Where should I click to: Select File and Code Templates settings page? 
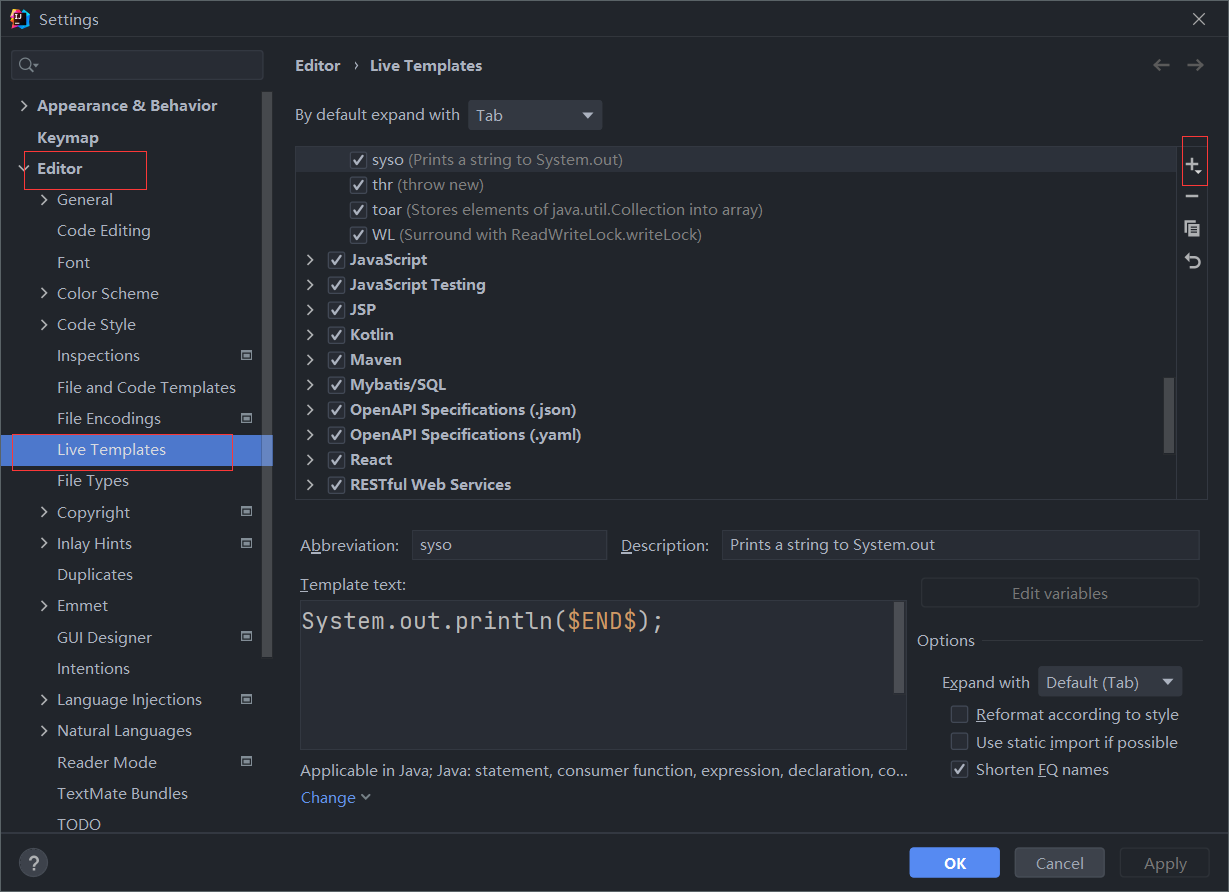pyautogui.click(x=146, y=387)
